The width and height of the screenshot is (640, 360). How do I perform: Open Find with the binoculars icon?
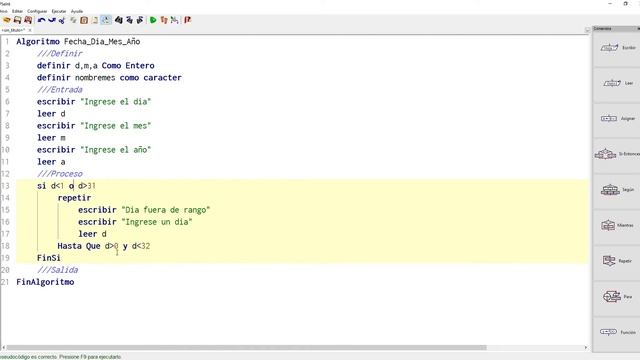click(118, 20)
